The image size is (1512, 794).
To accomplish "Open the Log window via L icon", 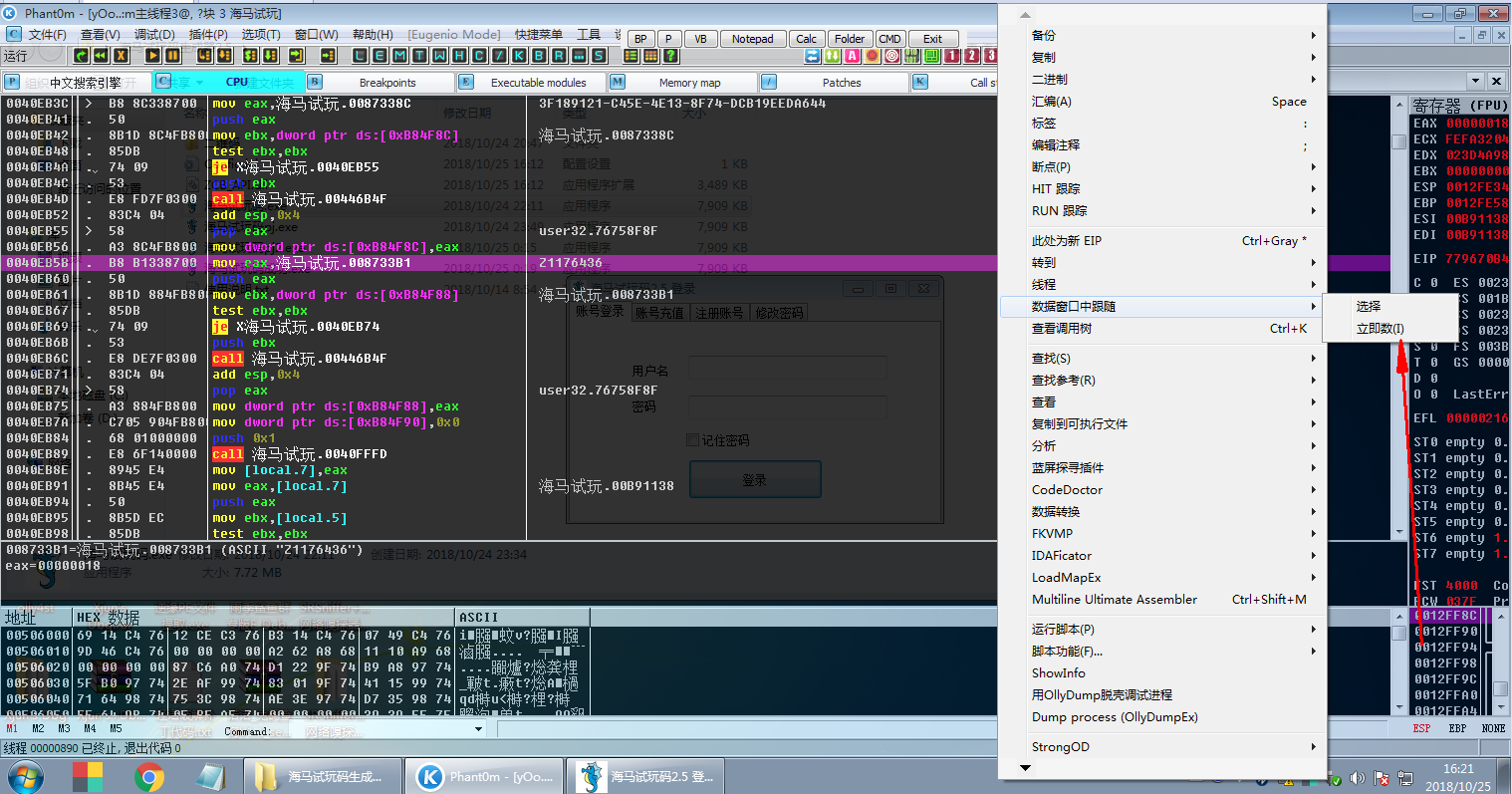I will pyautogui.click(x=359, y=56).
